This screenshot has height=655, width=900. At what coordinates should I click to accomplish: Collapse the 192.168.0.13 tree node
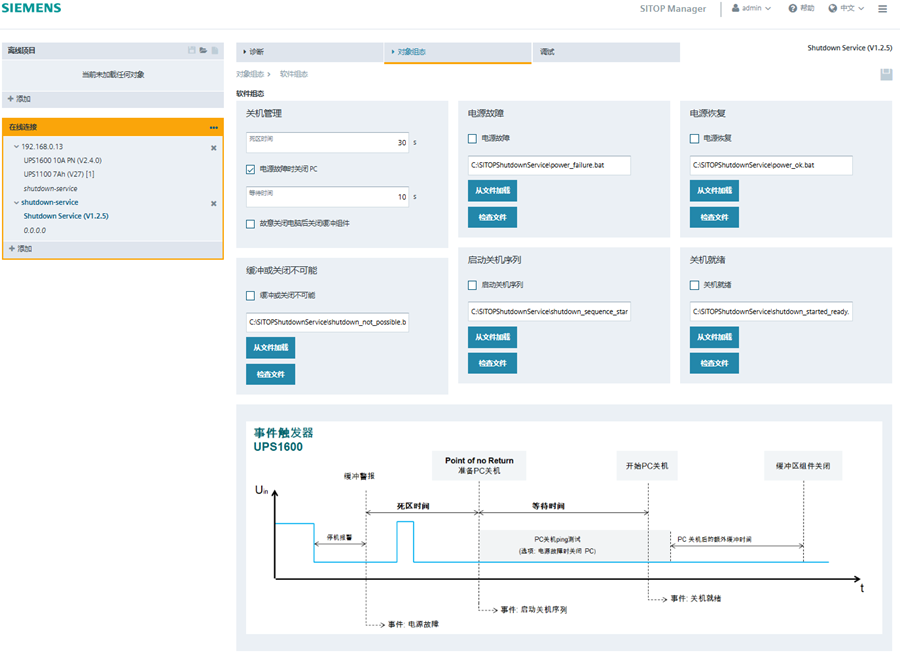[15, 147]
